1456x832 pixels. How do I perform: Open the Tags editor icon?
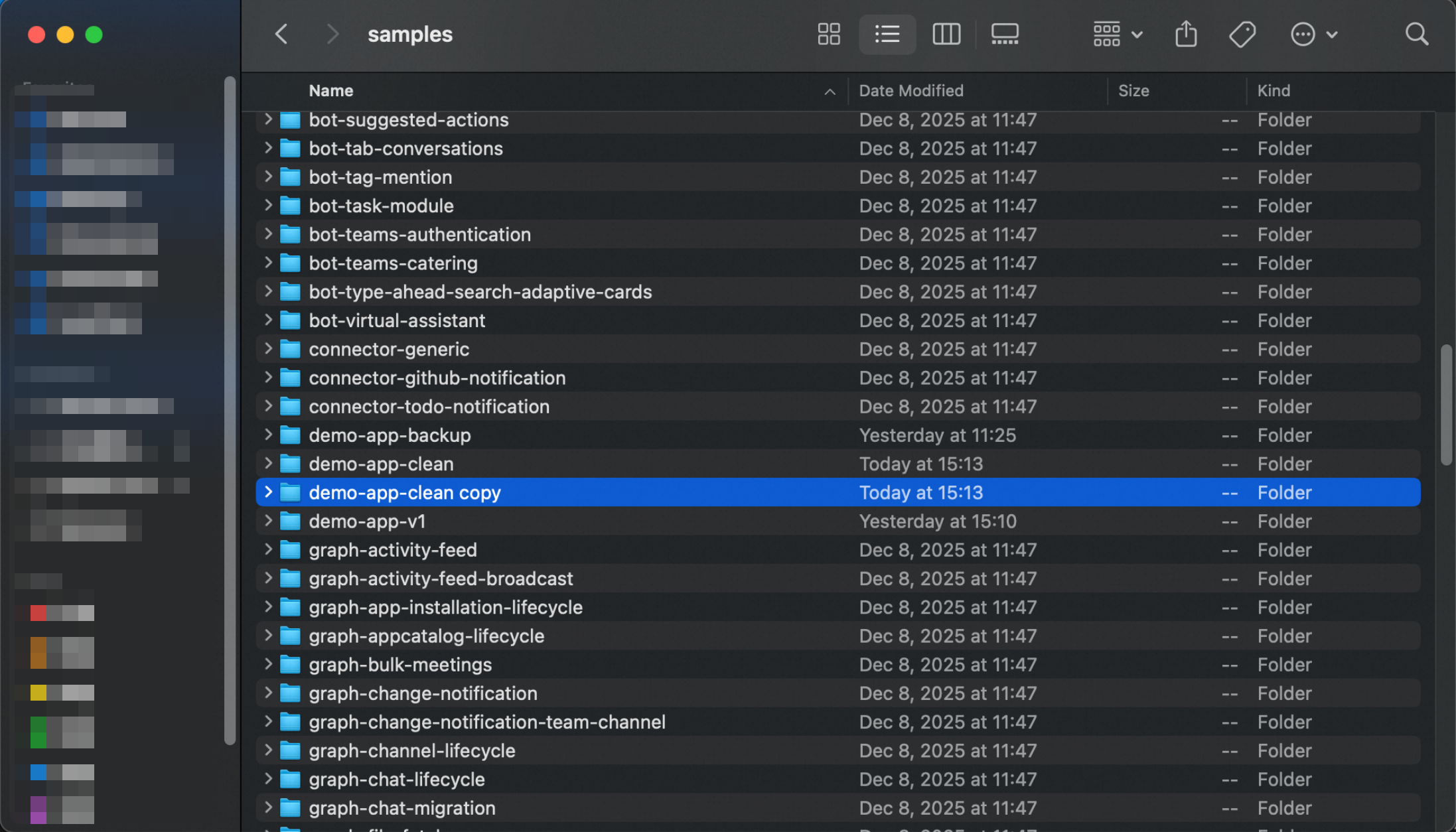pos(1242,34)
